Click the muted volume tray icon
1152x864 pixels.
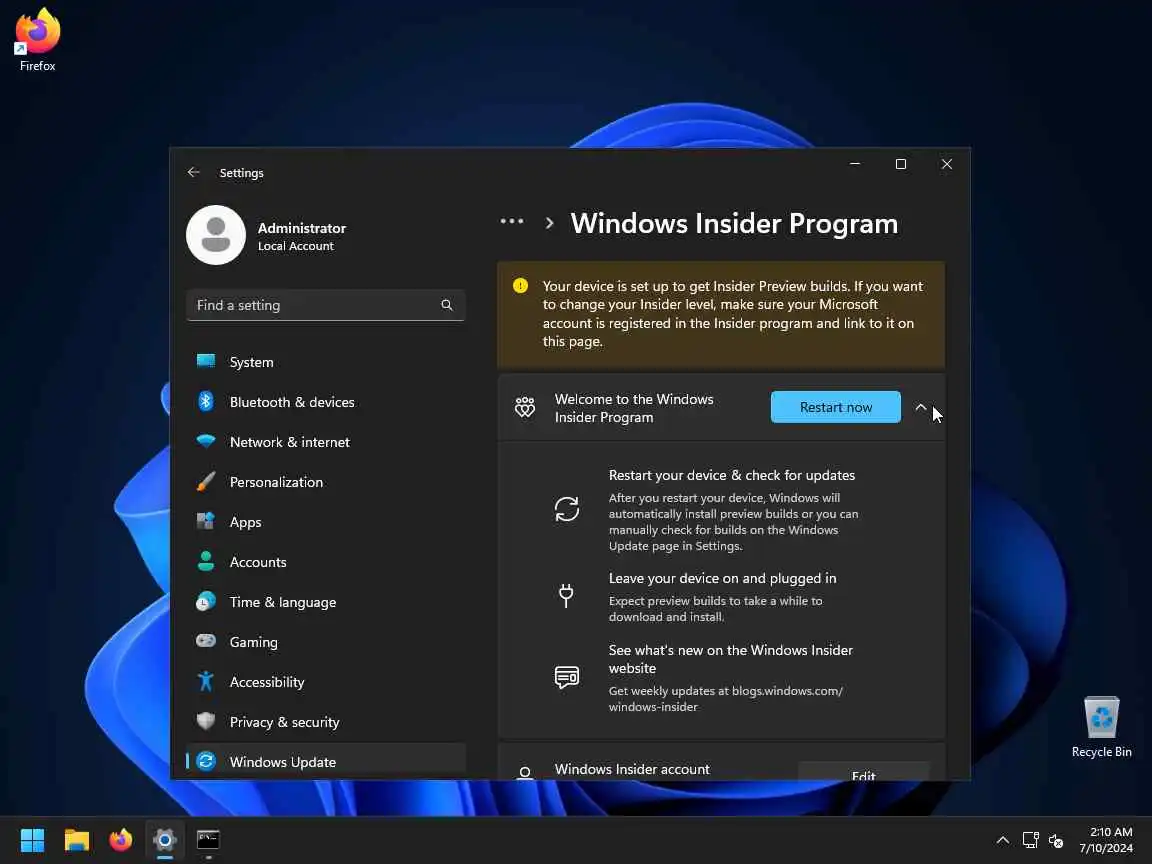[1056, 840]
